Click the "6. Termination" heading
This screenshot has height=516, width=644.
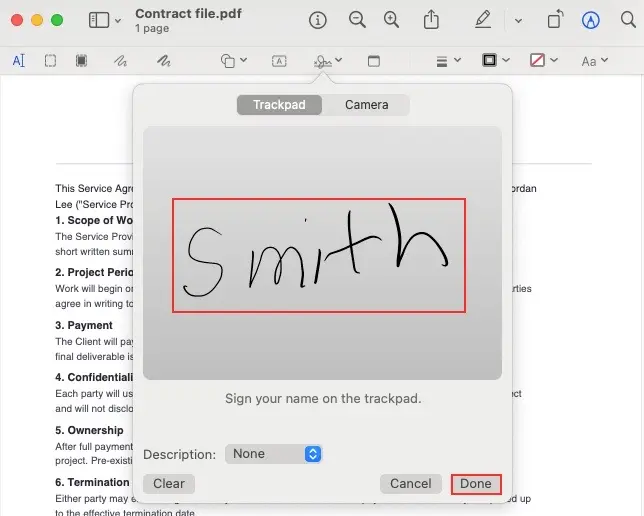92,482
